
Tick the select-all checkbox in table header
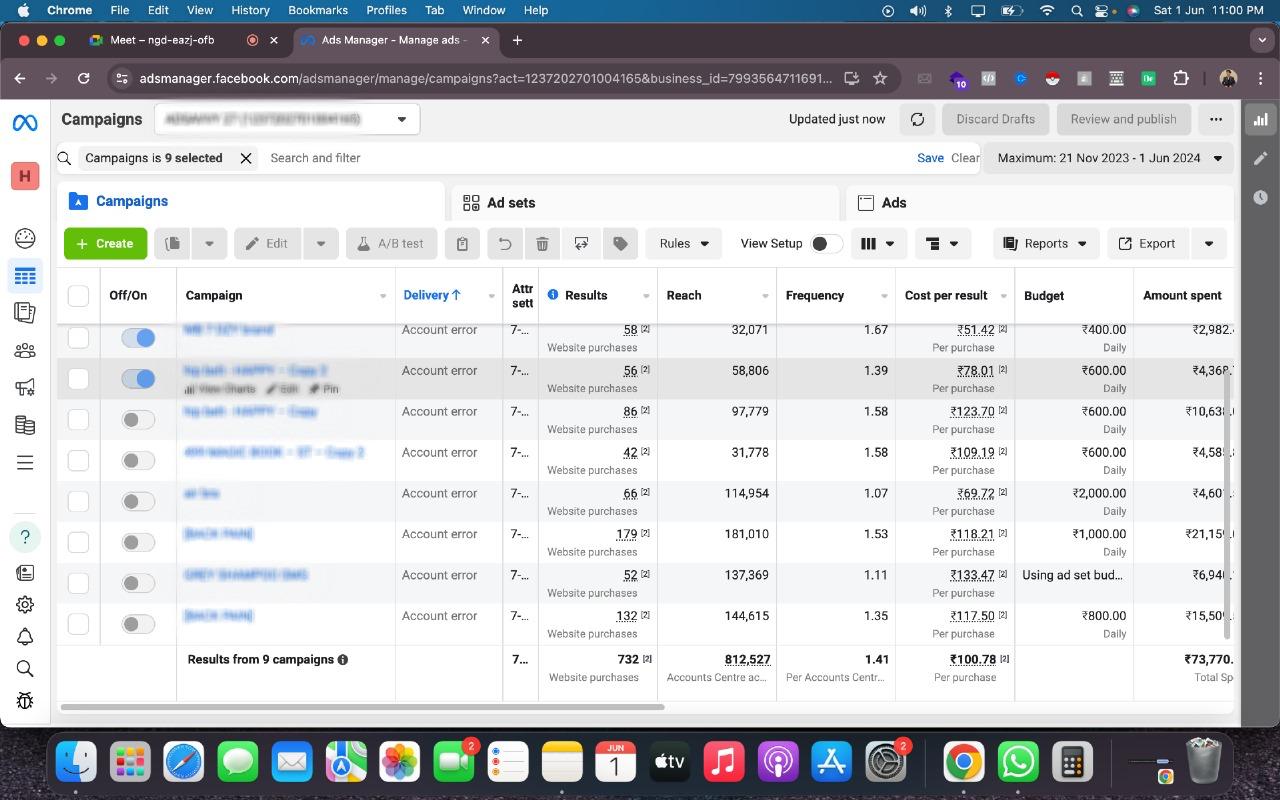pos(78,295)
